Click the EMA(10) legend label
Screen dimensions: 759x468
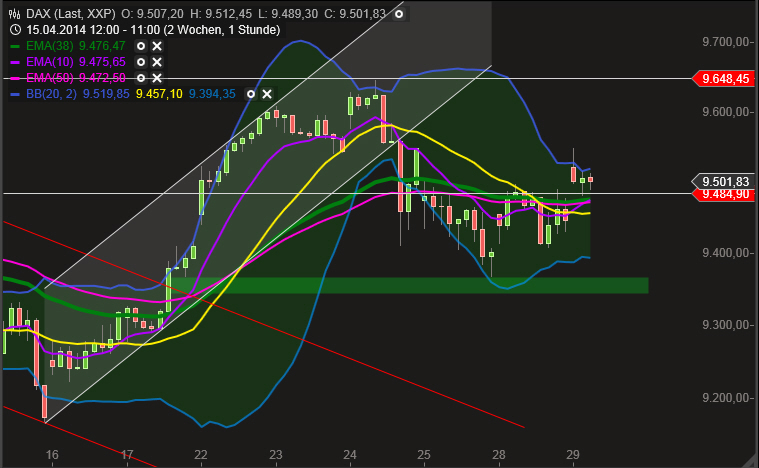point(49,62)
